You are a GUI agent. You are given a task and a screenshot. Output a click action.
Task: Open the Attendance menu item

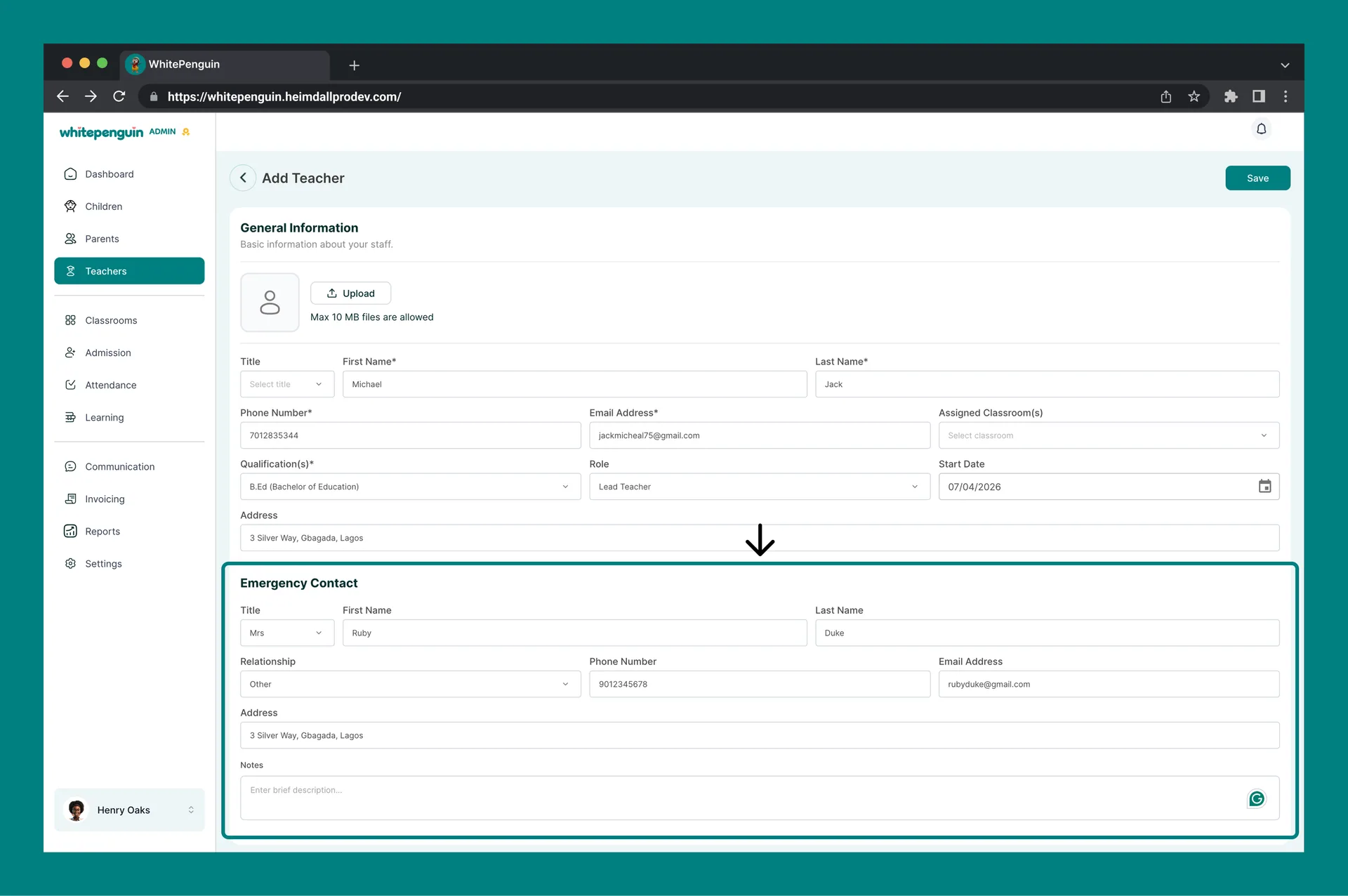(x=129, y=385)
